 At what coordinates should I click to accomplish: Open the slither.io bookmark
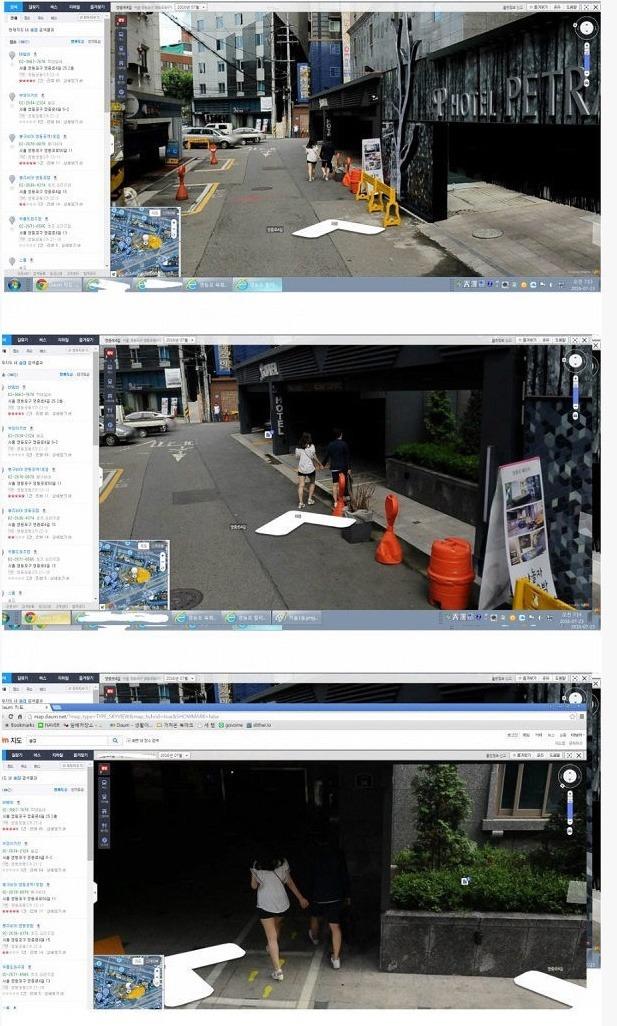coord(258,726)
